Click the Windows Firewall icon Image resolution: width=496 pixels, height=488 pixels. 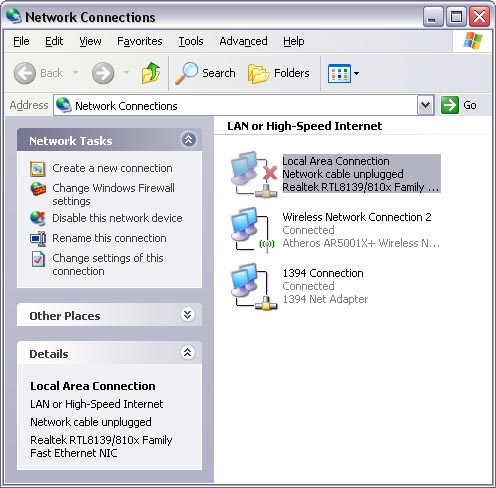click(38, 189)
